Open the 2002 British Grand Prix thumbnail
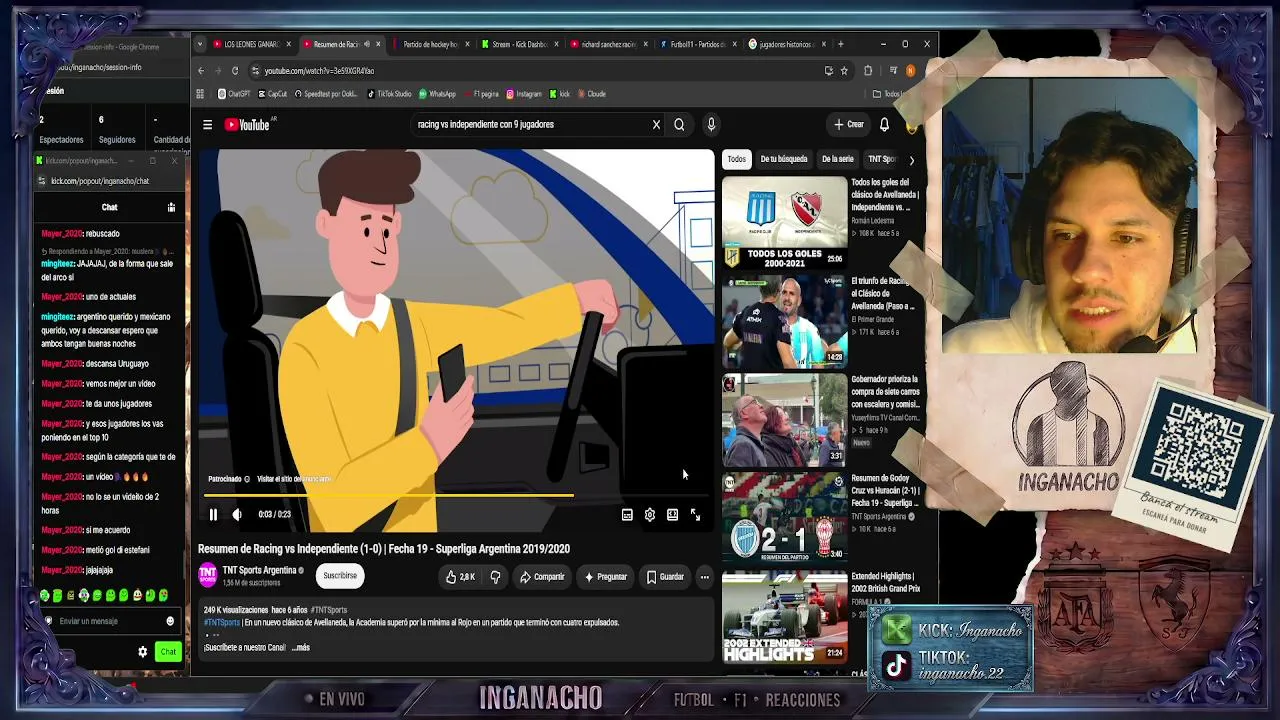This screenshot has height=720, width=1280. coord(784,617)
